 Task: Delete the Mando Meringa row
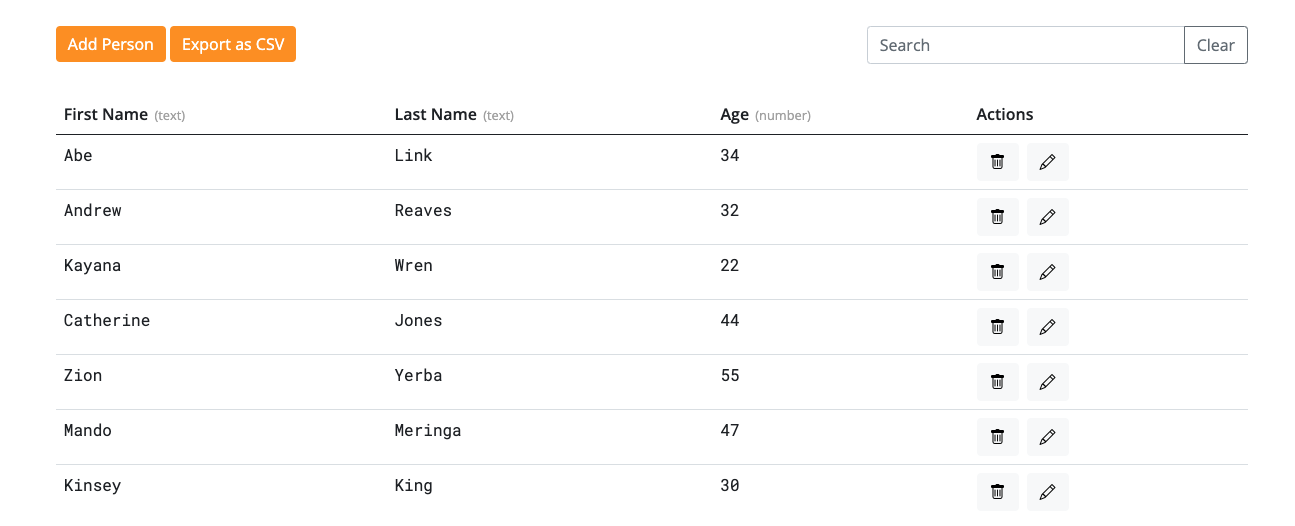pyautogui.click(x=997, y=437)
